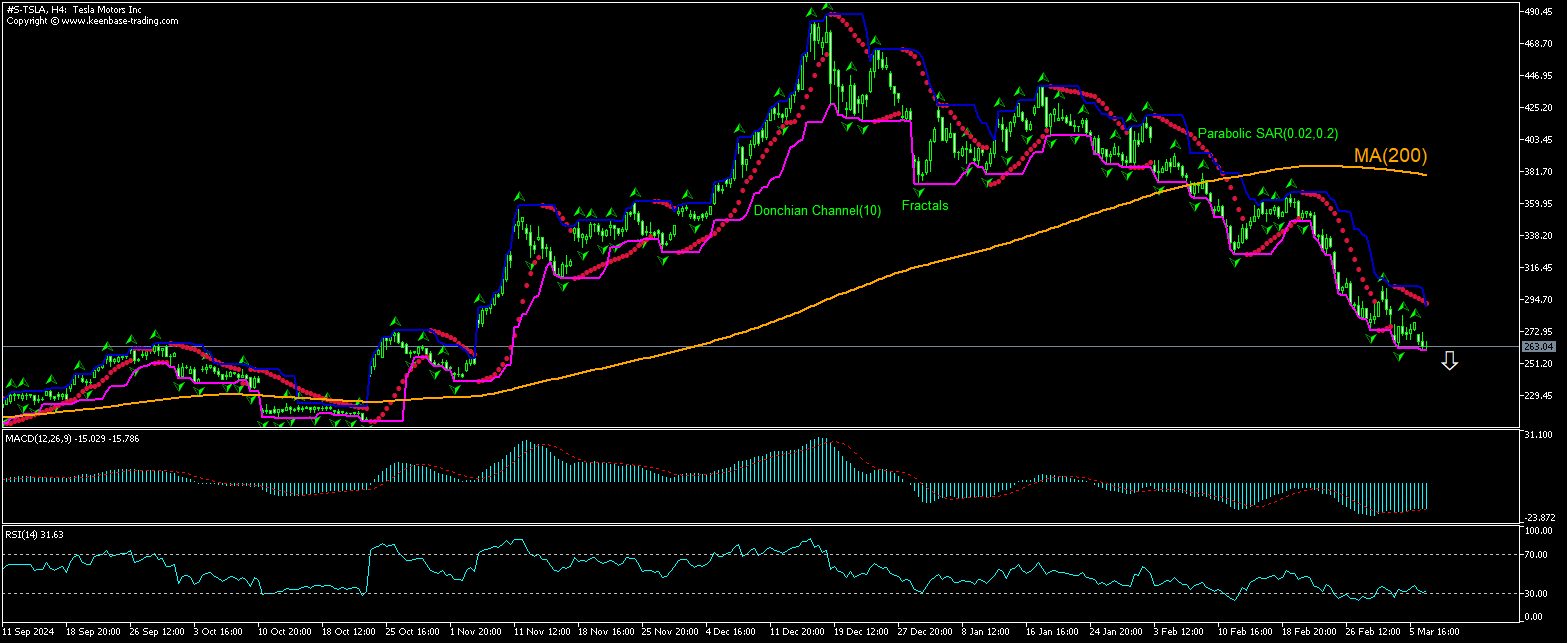Click the white down arrow forecast icon
The height and width of the screenshot is (643, 1567).
(1448, 361)
